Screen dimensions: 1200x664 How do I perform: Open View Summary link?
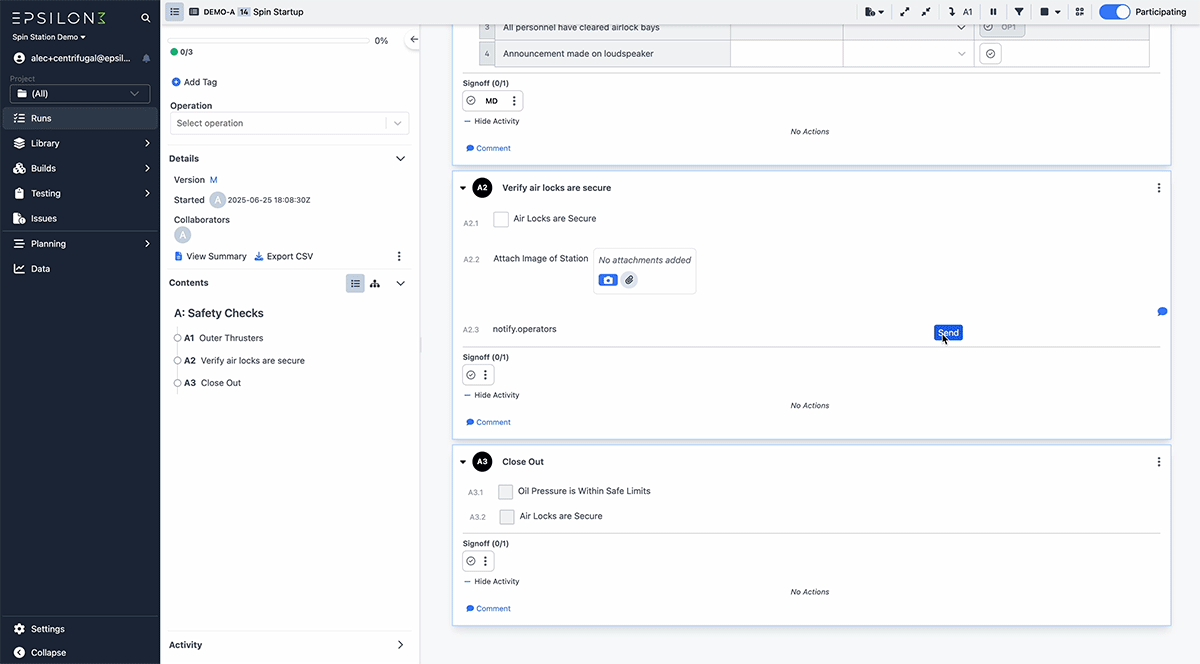210,257
